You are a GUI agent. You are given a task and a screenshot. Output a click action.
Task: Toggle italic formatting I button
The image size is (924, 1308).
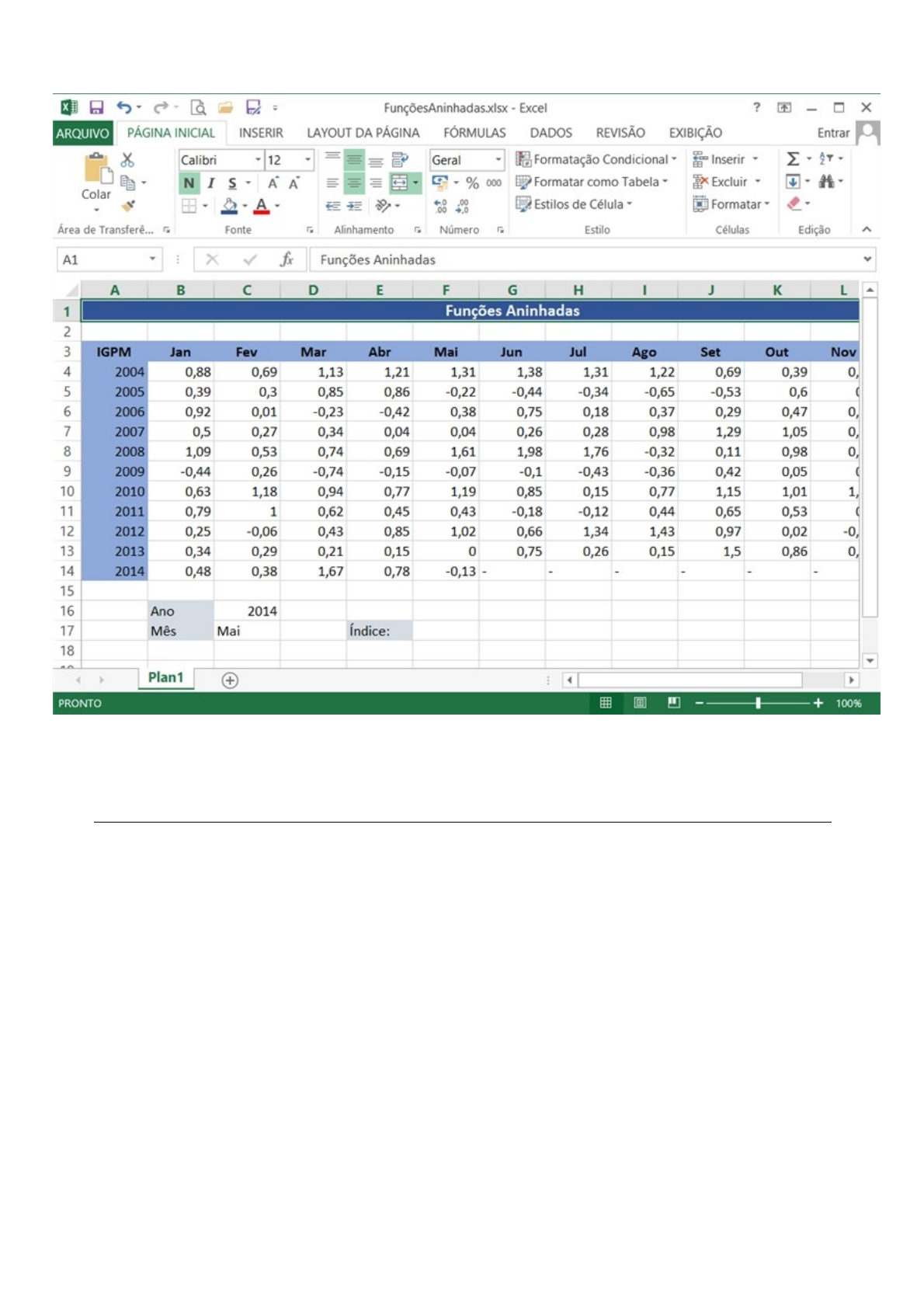coord(210,183)
